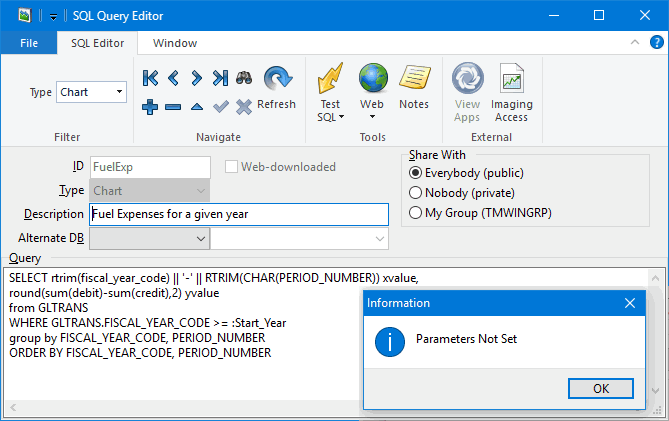Viewport: 669px width, 421px height.
Task: Open the File tab
Action: pyautogui.click(x=29, y=43)
